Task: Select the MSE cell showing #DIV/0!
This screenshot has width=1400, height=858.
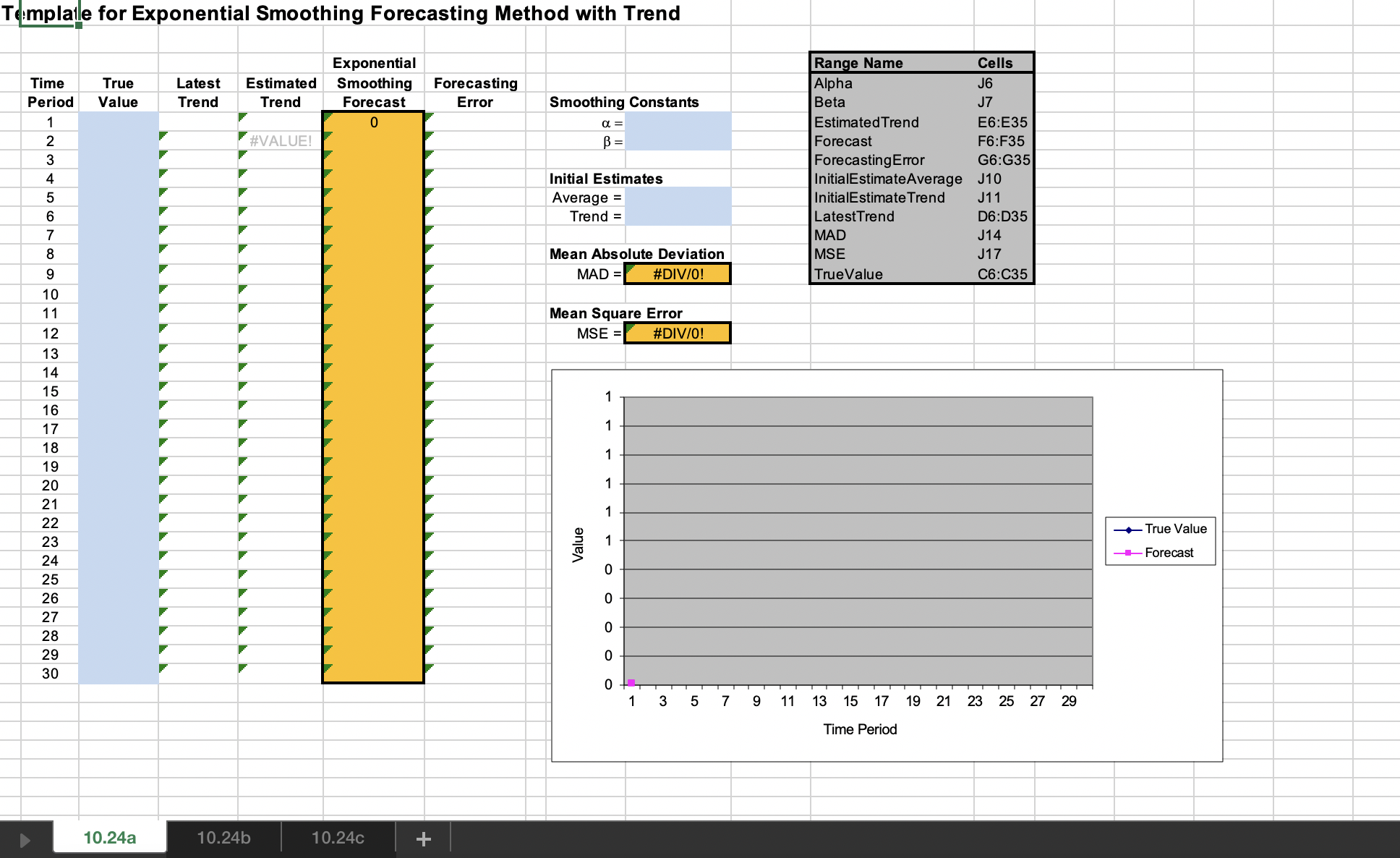Action: [677, 333]
